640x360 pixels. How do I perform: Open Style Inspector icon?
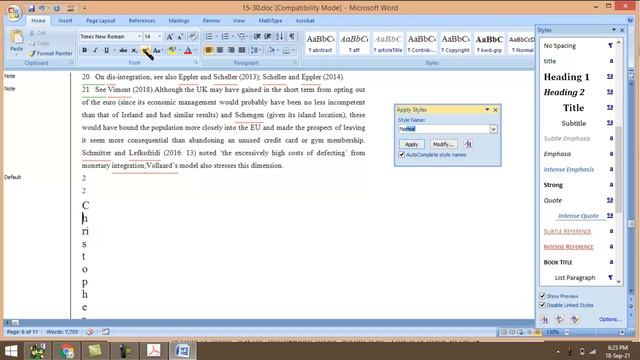click(x=559, y=320)
